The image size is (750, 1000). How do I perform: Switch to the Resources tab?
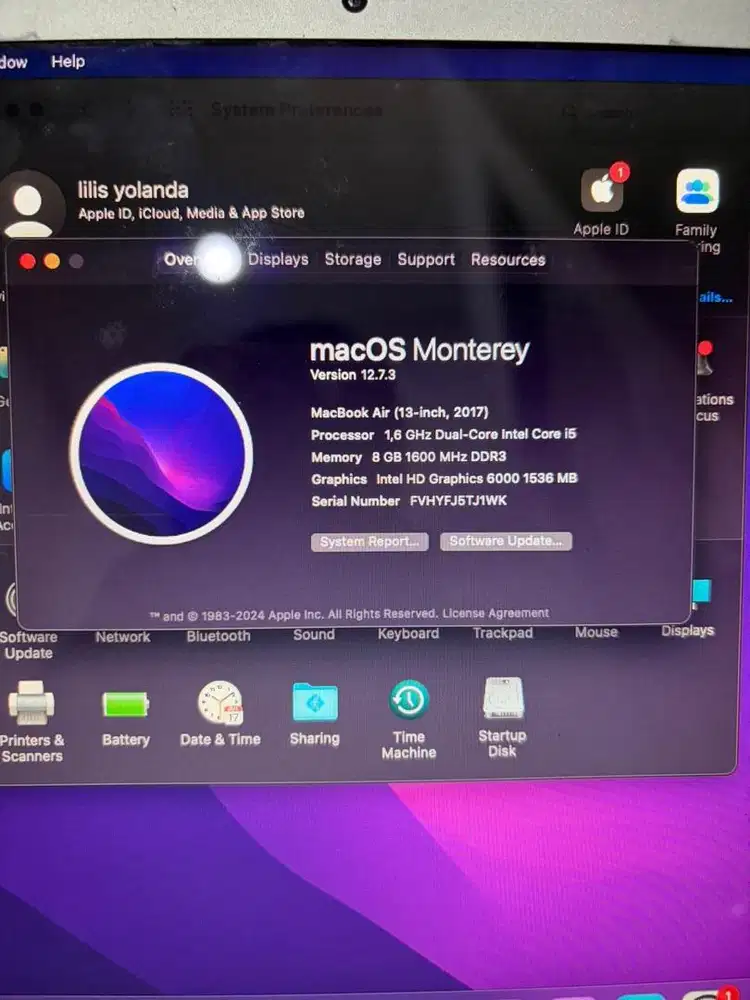tap(508, 259)
